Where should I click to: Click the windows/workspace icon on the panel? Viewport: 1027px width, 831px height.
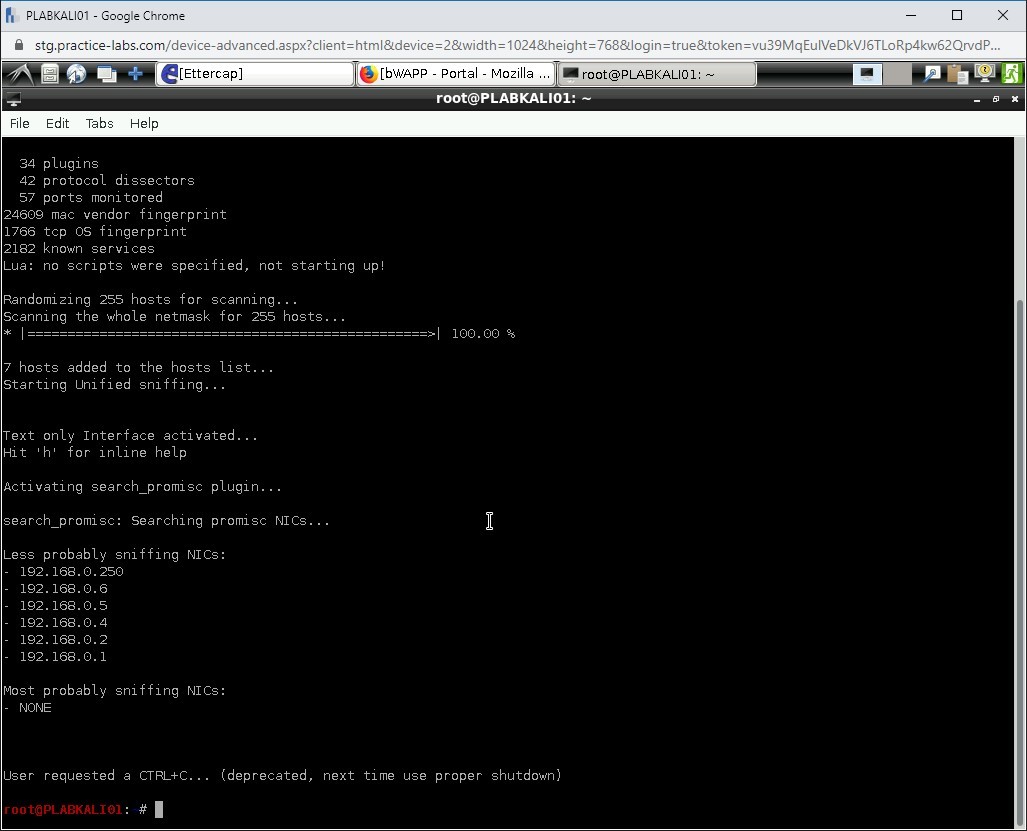(106, 73)
